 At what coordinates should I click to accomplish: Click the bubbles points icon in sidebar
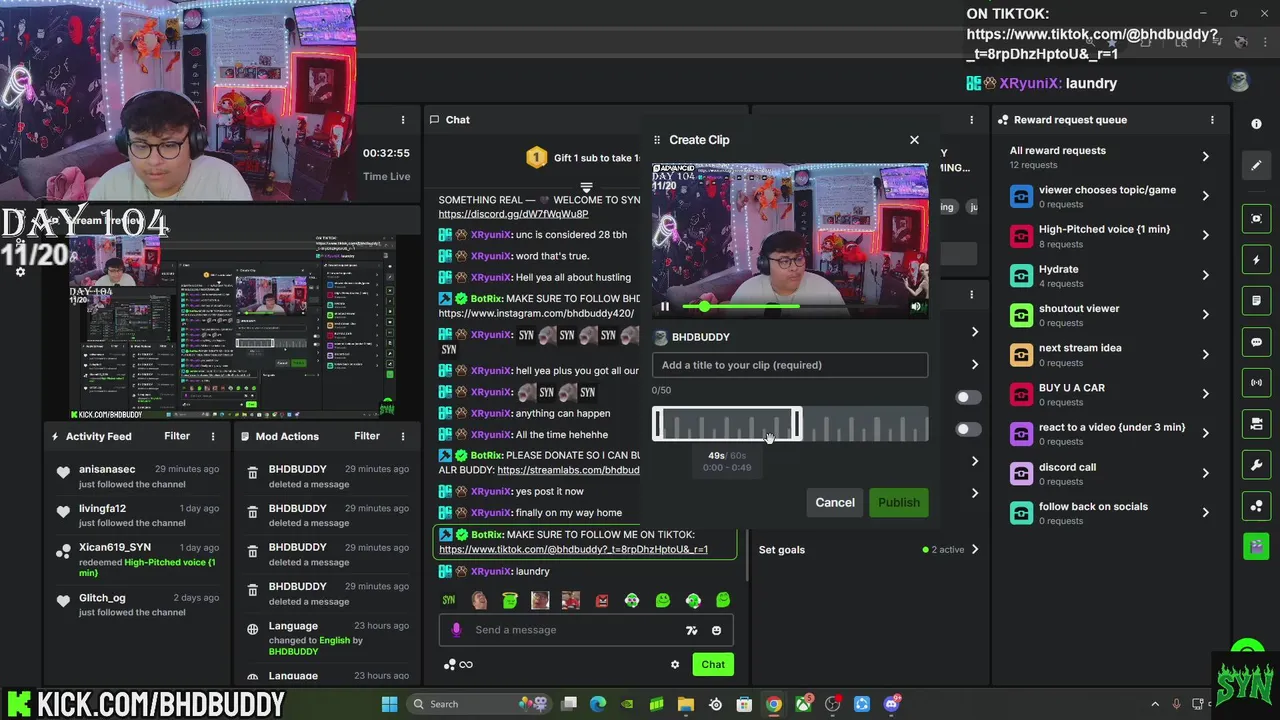tap(1256, 506)
